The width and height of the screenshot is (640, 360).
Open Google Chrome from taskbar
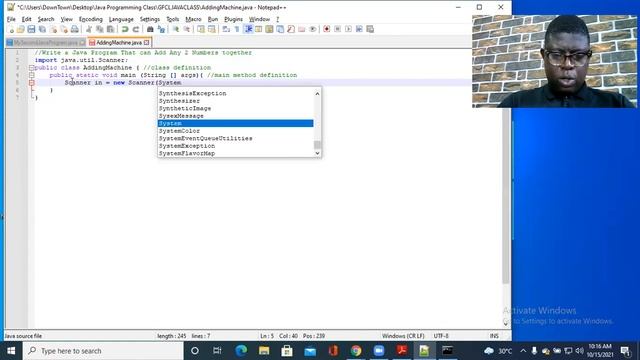pyautogui.click(x=356, y=351)
